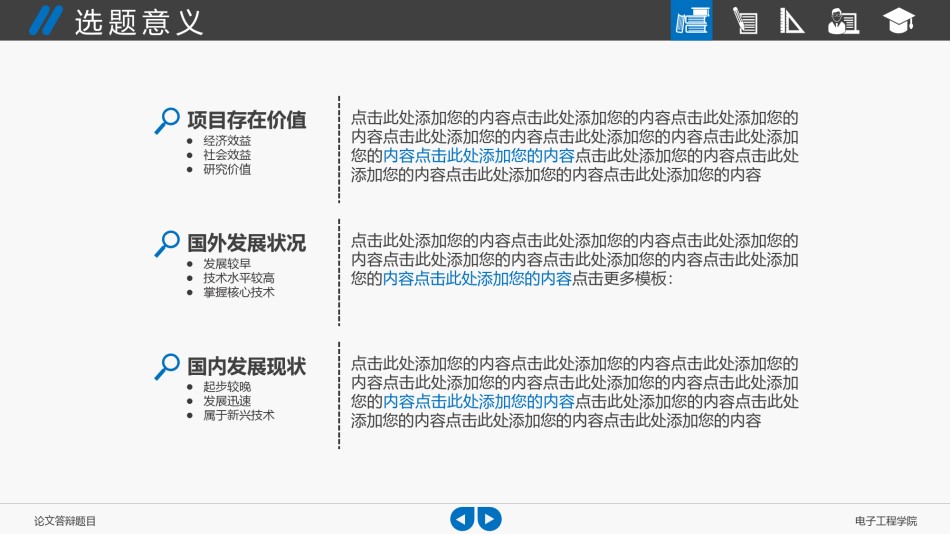Click magnifier icon beside 国外发展状况
This screenshot has height=534, width=950.
coord(167,244)
